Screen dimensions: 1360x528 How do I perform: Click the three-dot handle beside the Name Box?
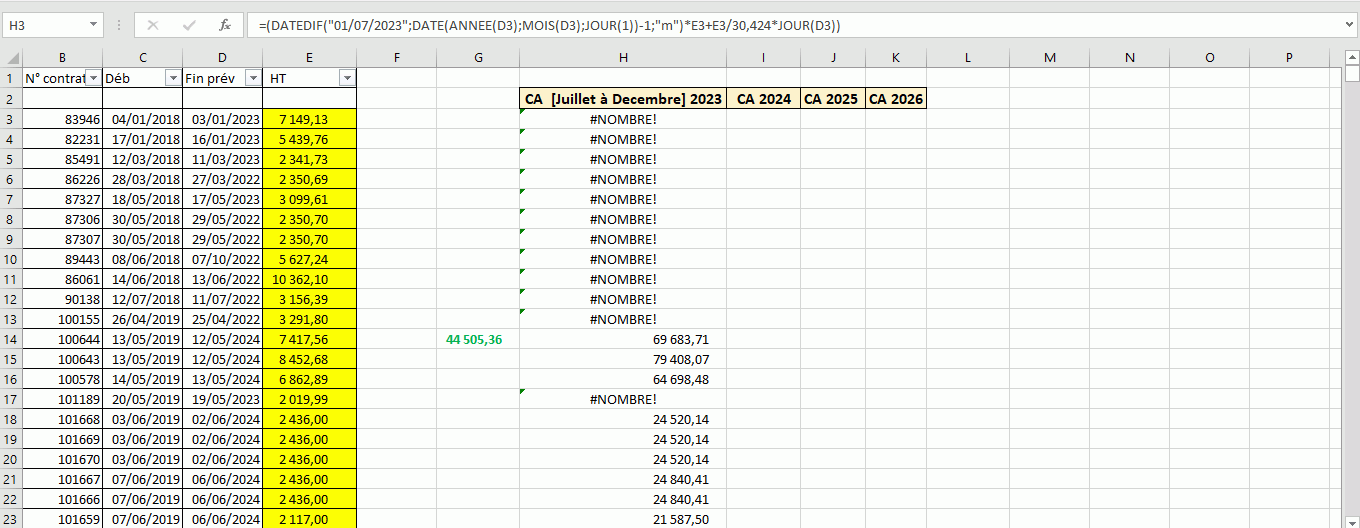tap(119, 25)
